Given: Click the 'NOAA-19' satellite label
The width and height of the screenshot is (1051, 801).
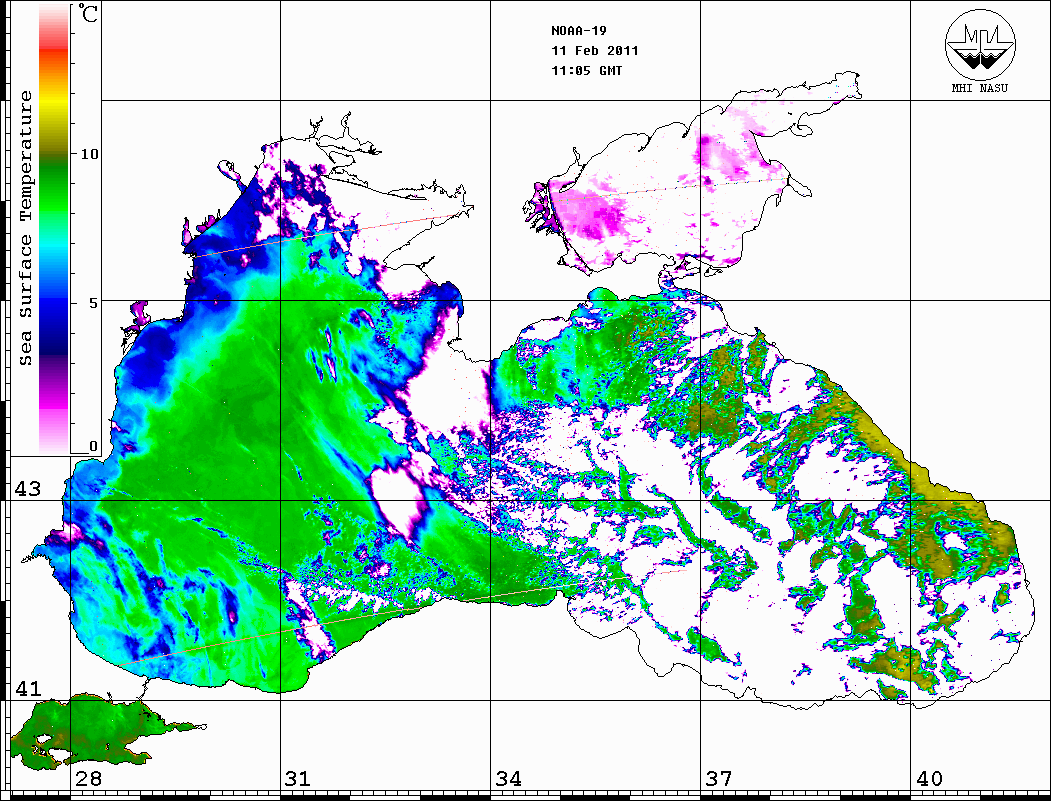Looking at the screenshot, I should point(578,30).
